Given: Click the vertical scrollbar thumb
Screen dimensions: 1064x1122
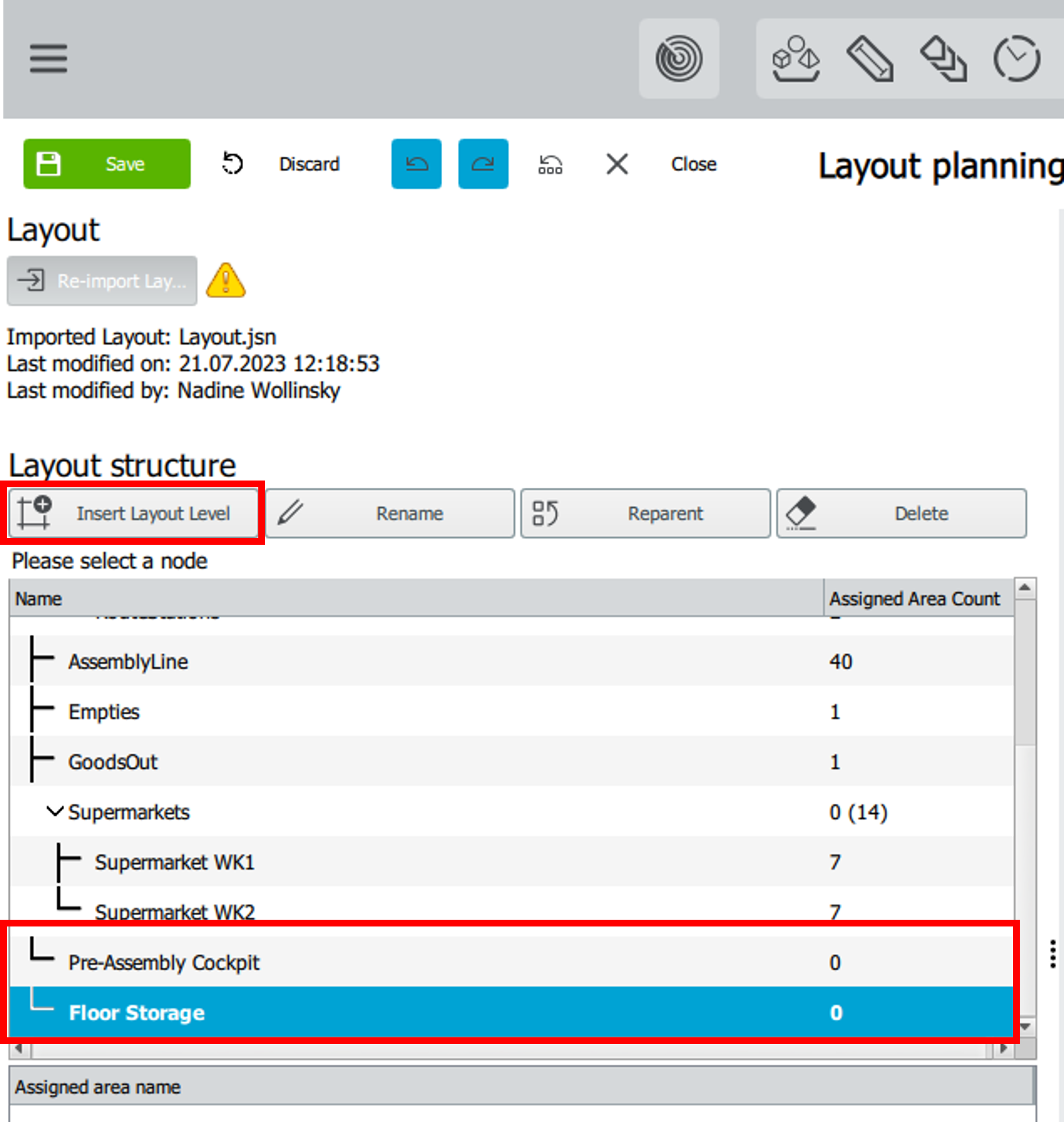Looking at the screenshot, I should click(1025, 673).
